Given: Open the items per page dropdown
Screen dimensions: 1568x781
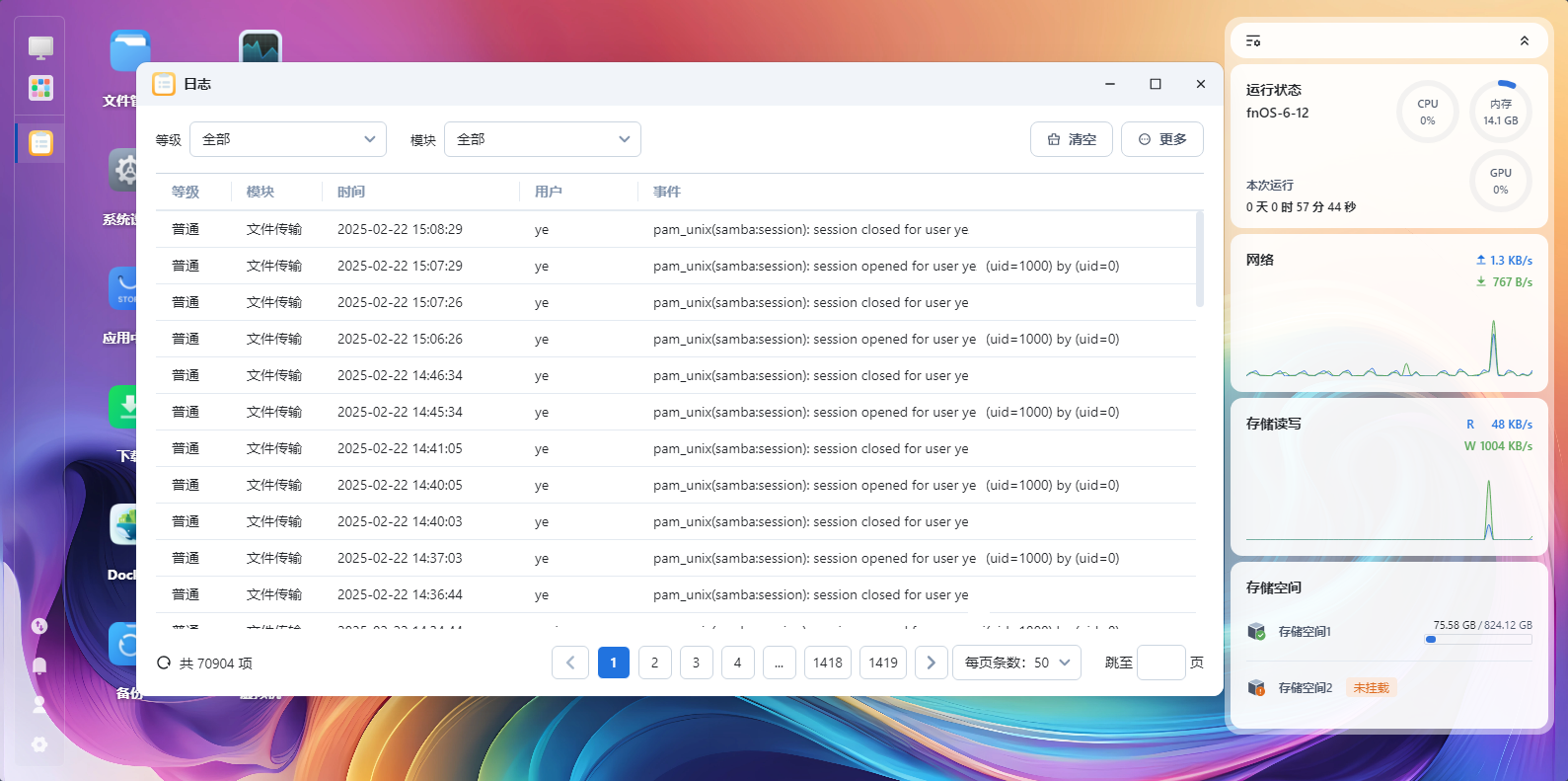Looking at the screenshot, I should [1017, 663].
